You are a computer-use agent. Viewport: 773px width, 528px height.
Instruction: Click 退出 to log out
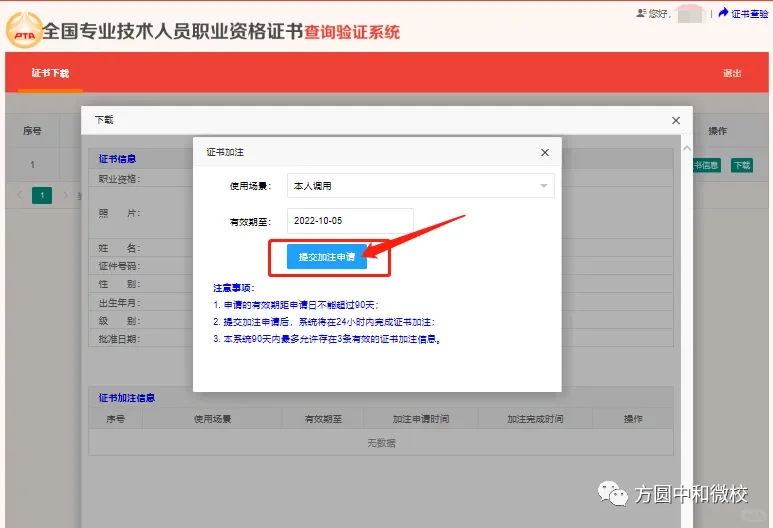732,73
